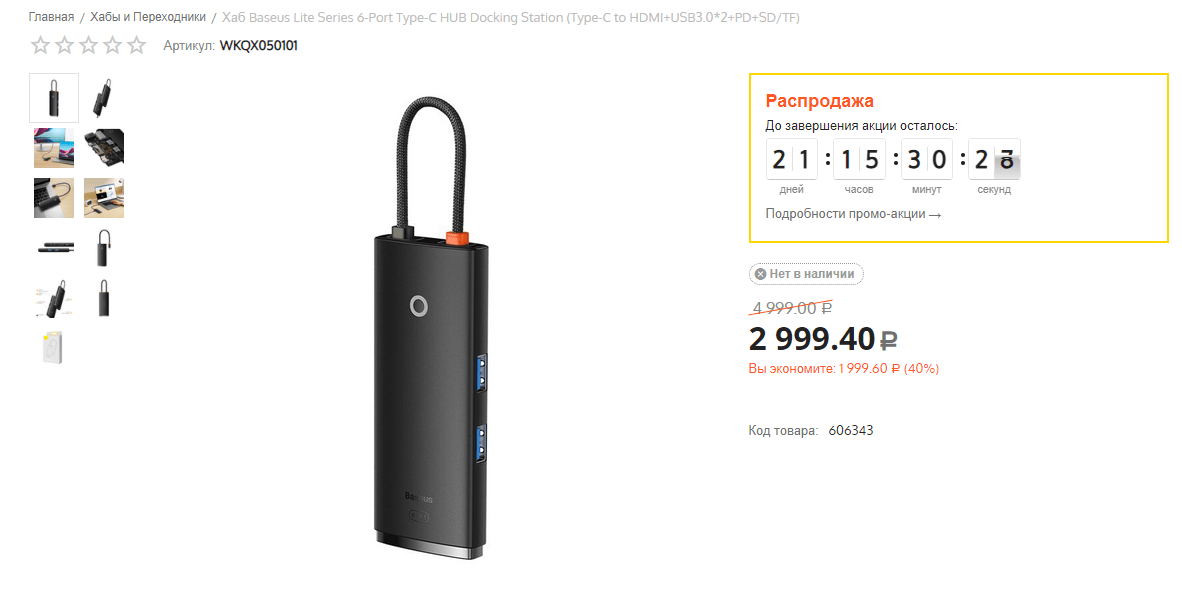Click the article number WKQX050101
Image resolution: width=1182 pixels, height=605 pixels.
pos(258,45)
